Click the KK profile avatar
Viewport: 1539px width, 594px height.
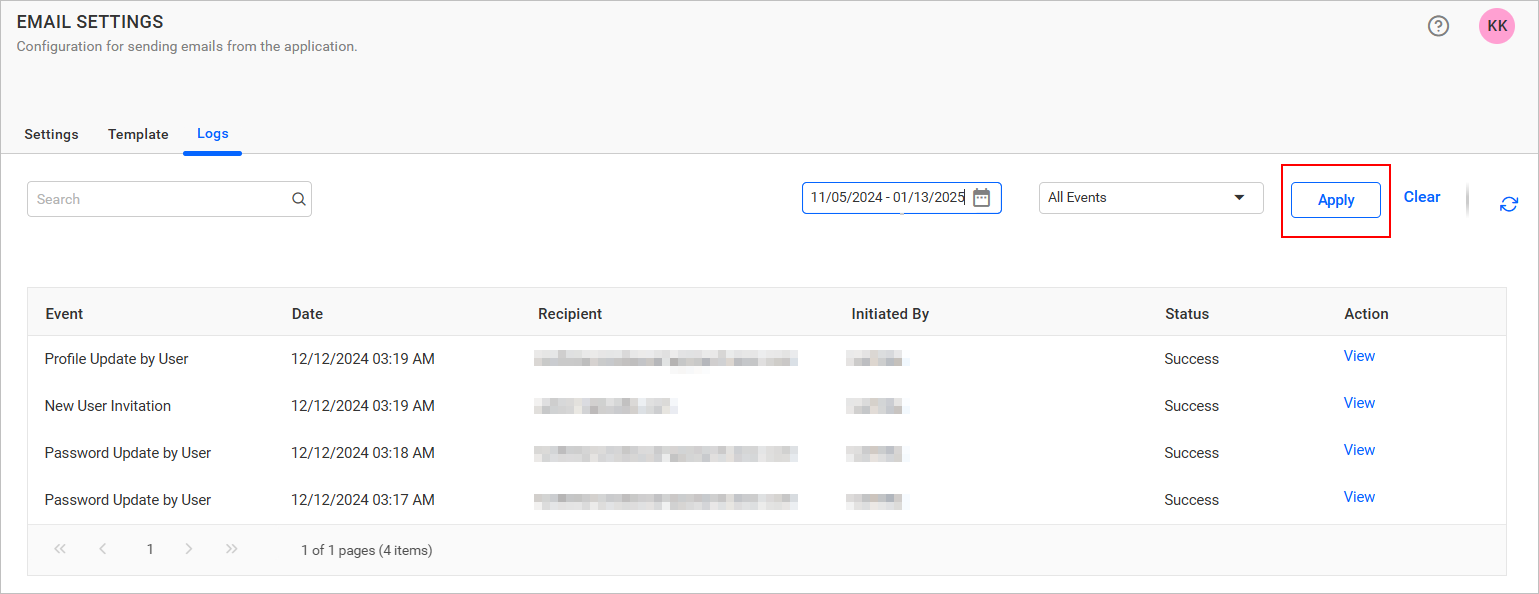click(1496, 25)
